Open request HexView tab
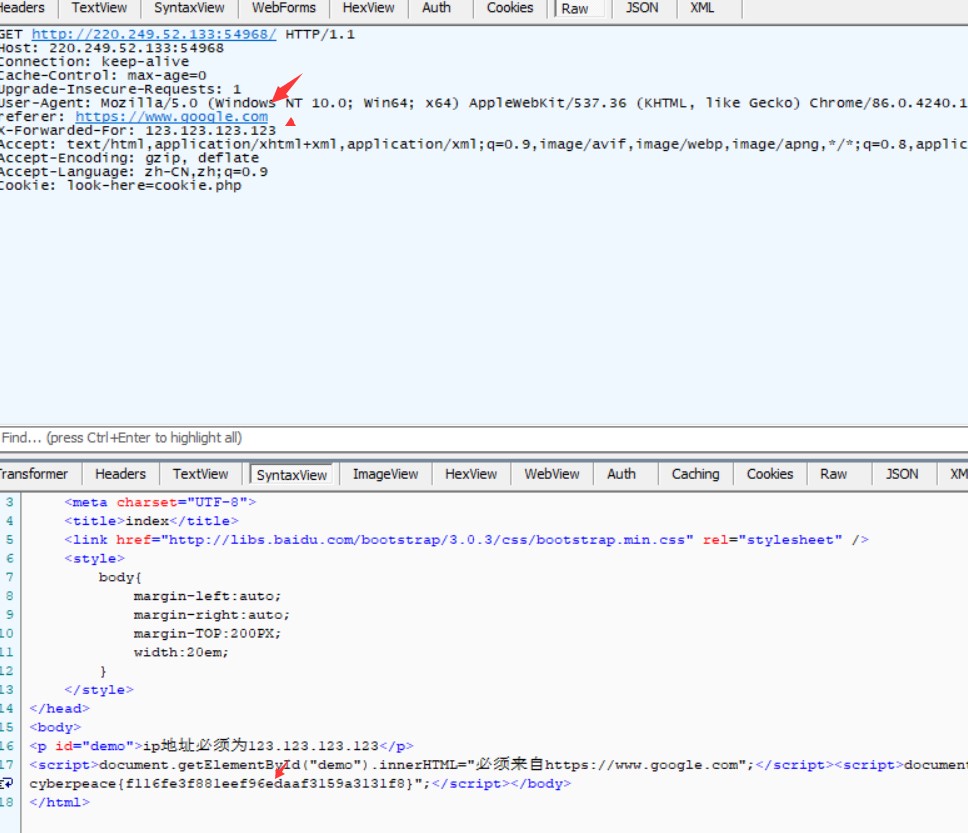The width and height of the screenshot is (968, 833). coord(369,8)
